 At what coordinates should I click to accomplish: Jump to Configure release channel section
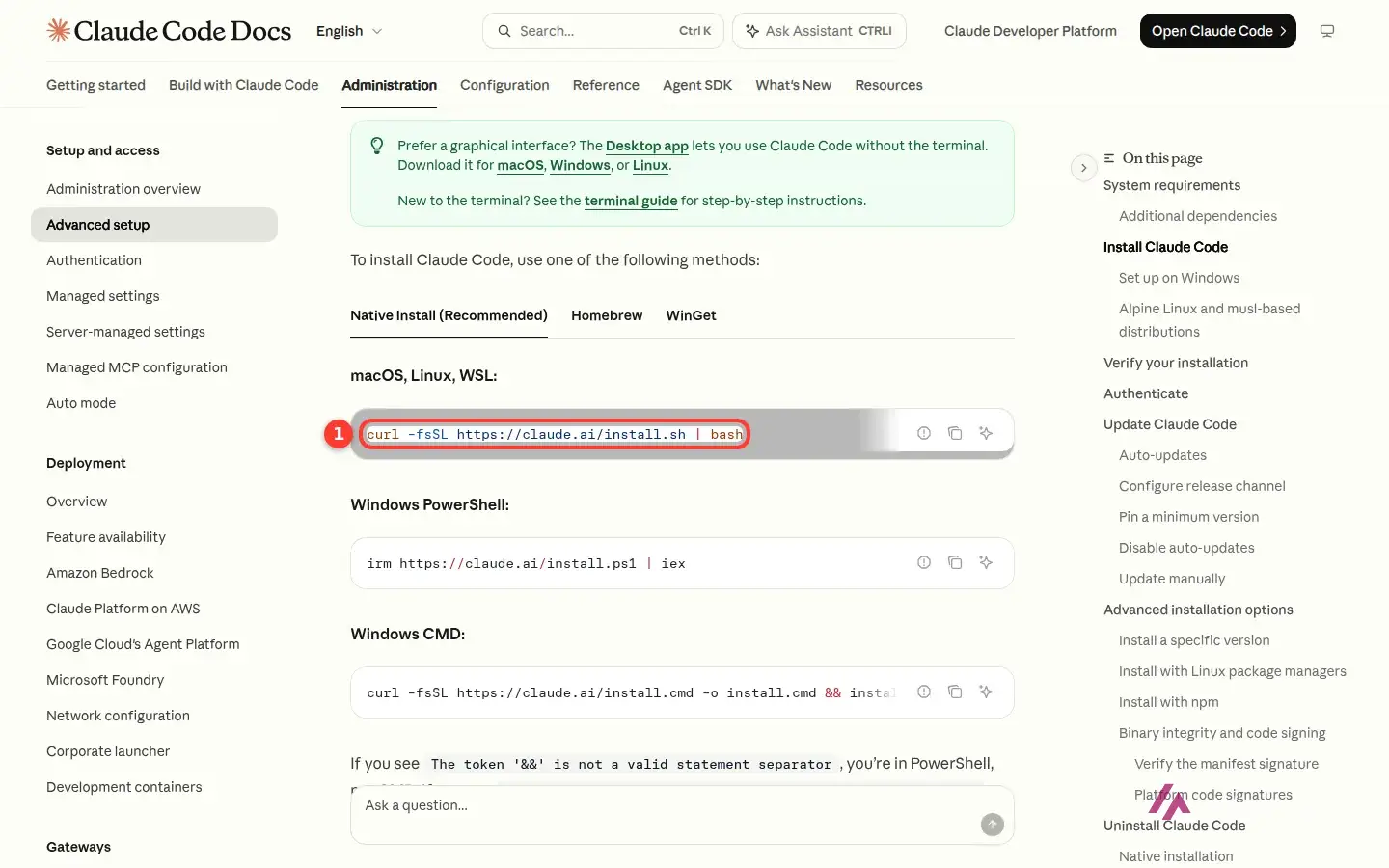pos(1202,486)
